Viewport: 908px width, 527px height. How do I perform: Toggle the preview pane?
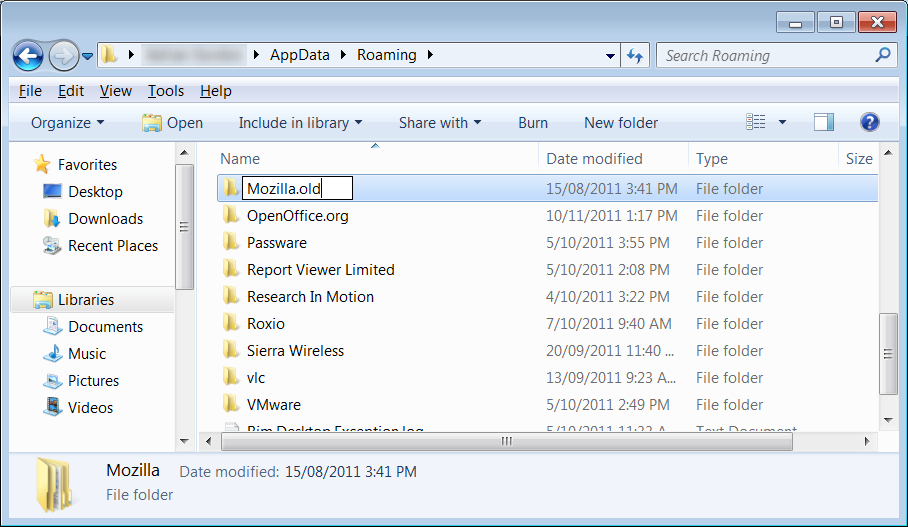823,122
